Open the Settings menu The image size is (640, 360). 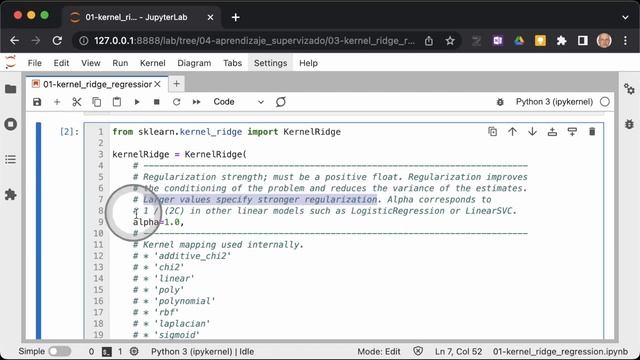pyautogui.click(x=271, y=63)
